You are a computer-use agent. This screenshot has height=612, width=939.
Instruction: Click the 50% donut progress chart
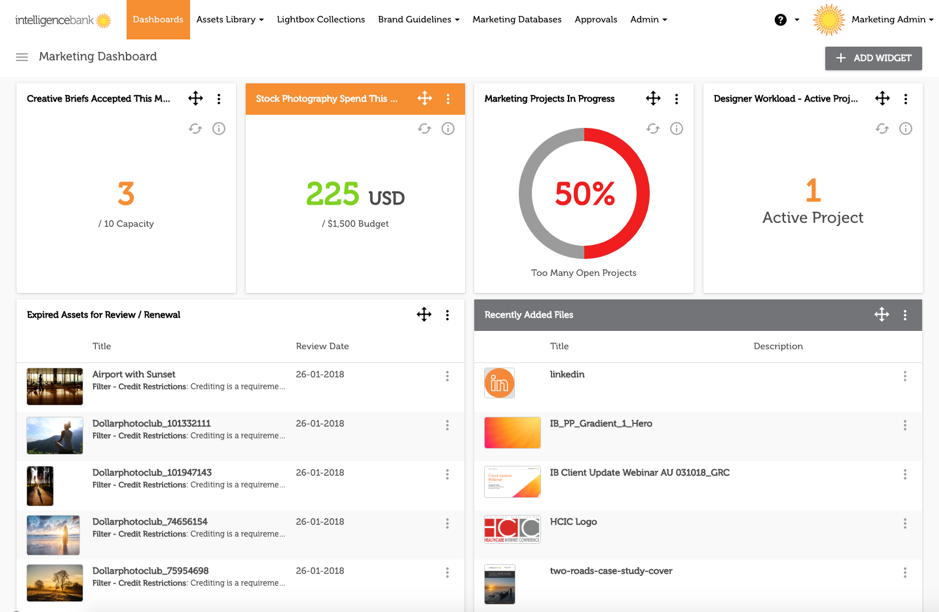(584, 194)
